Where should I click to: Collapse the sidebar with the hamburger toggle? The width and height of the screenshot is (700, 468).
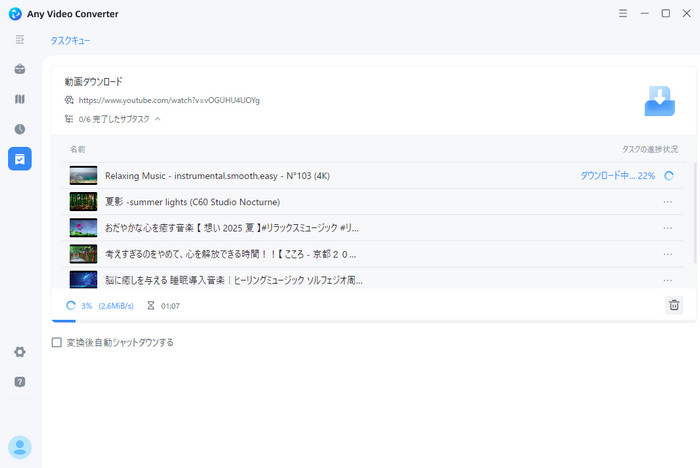coord(20,40)
